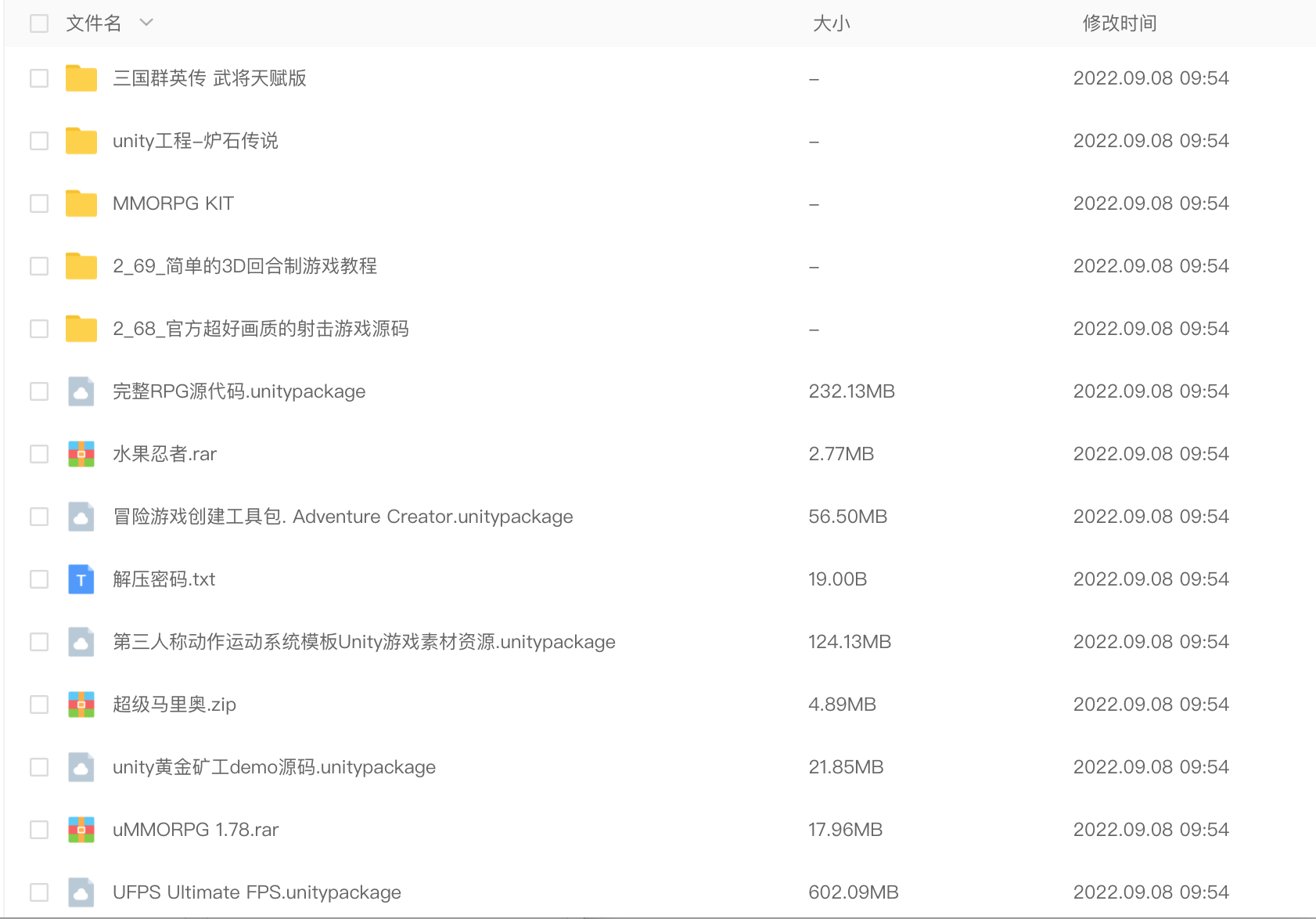Click the archive icon for 超级马里奥.zip

pos(81,704)
